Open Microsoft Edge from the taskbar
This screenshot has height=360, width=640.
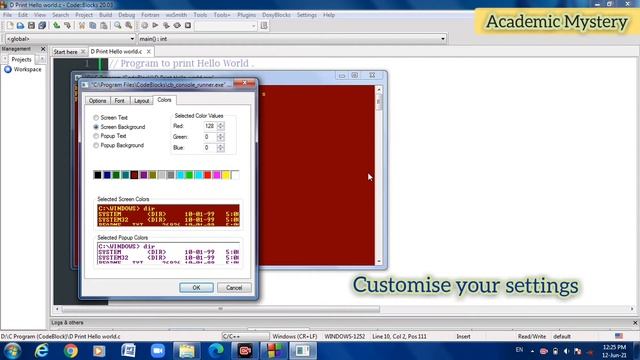pos(216,351)
